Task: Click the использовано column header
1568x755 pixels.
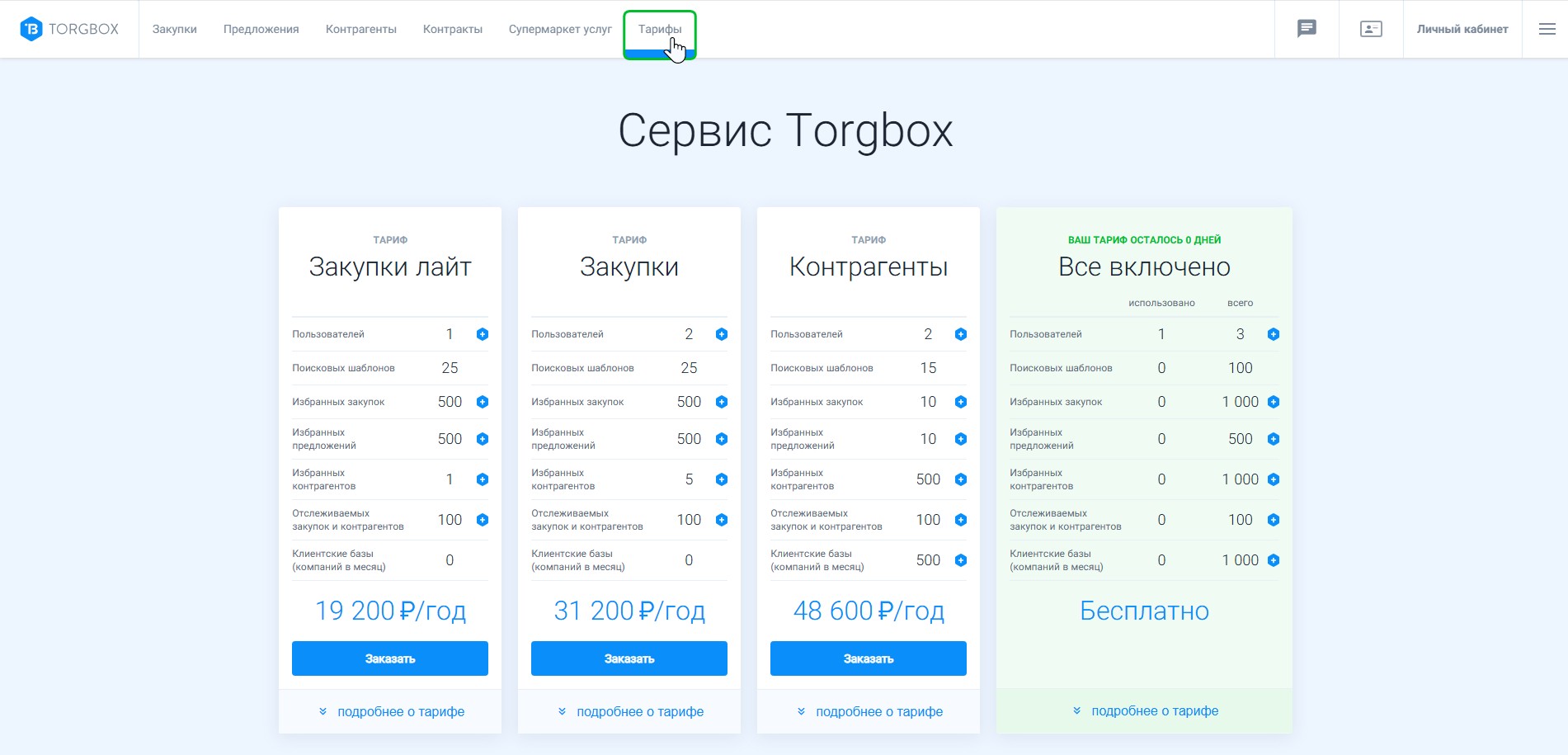Action: click(x=1161, y=303)
